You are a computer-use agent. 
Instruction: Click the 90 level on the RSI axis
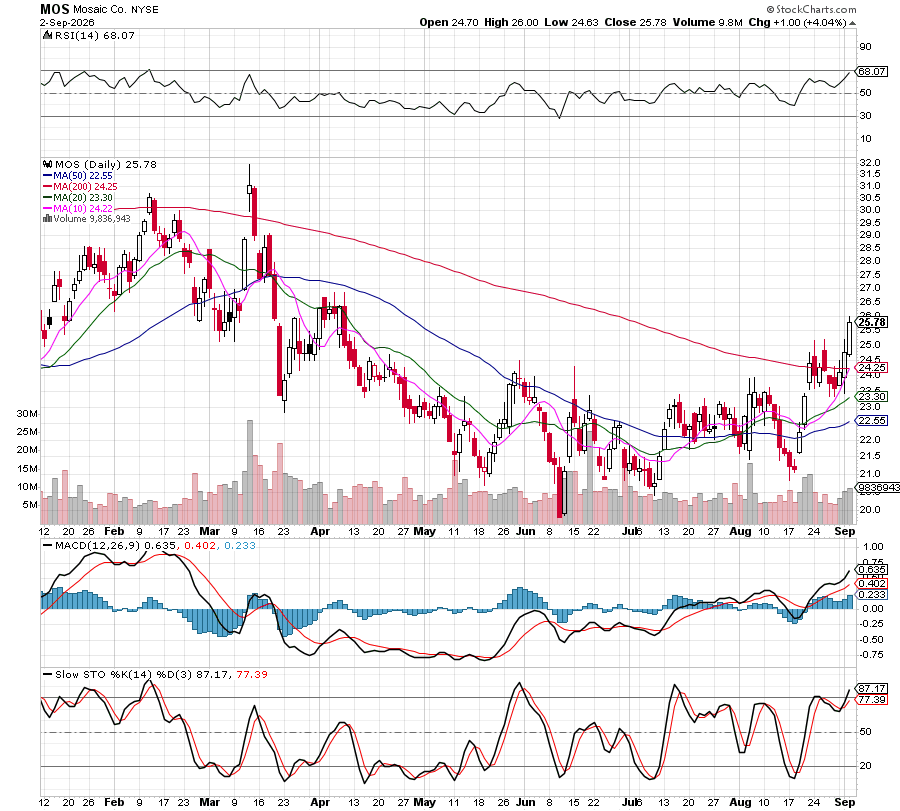(865, 47)
